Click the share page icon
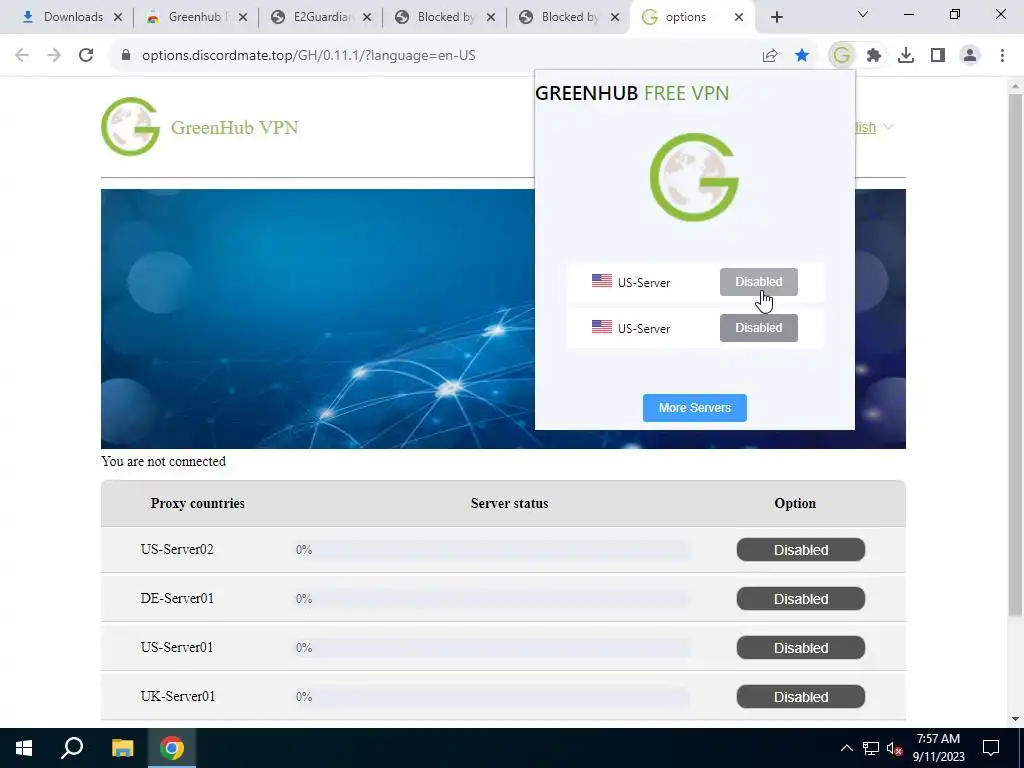 coord(770,56)
